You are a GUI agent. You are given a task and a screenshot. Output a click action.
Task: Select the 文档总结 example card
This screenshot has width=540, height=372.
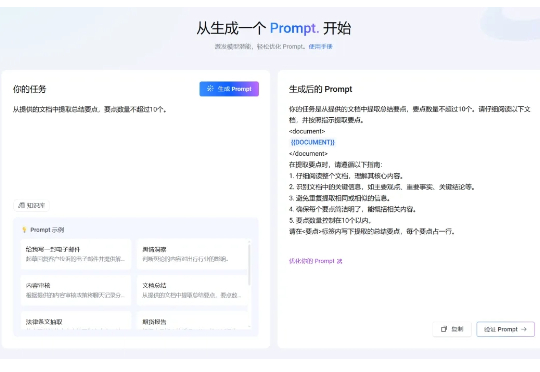[192, 290]
